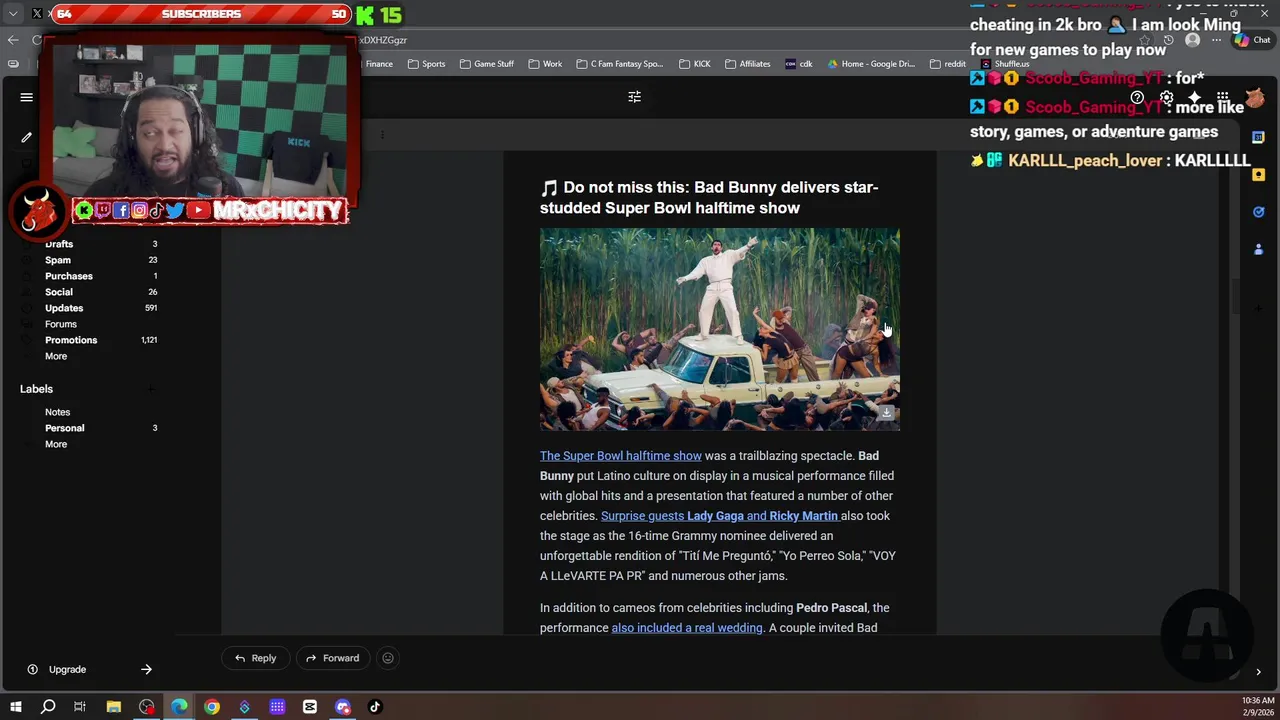
Task: Add emoji reaction to the email
Action: tap(388, 658)
